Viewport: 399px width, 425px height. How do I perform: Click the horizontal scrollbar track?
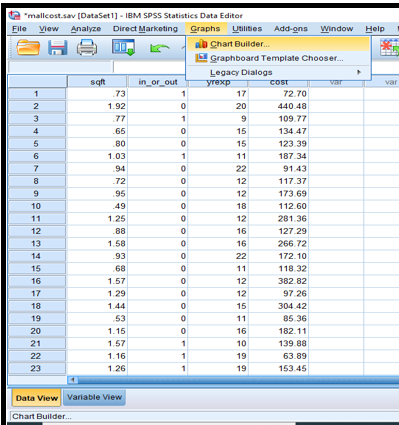tap(238, 380)
